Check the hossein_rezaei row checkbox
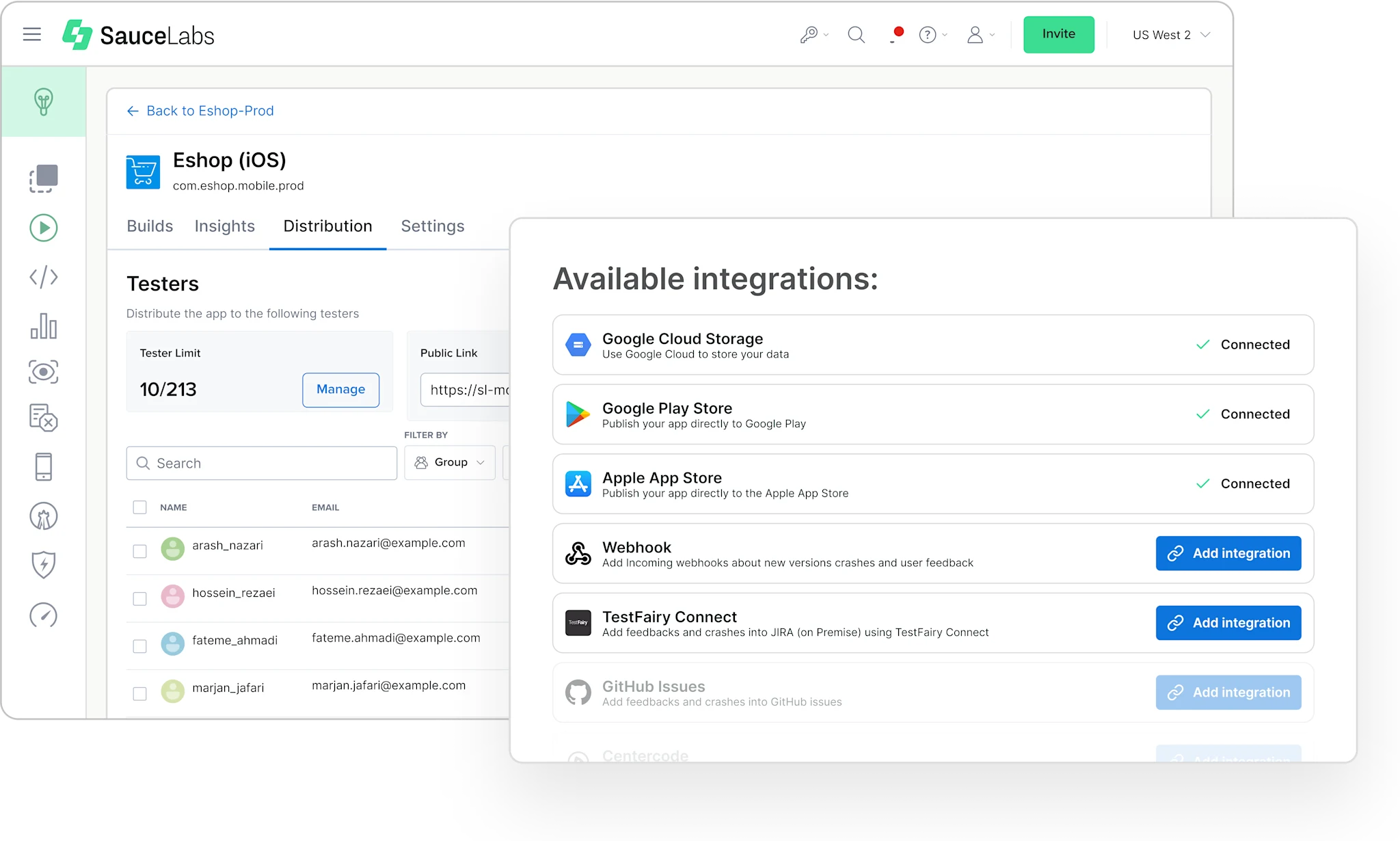1400x841 pixels. 140,599
